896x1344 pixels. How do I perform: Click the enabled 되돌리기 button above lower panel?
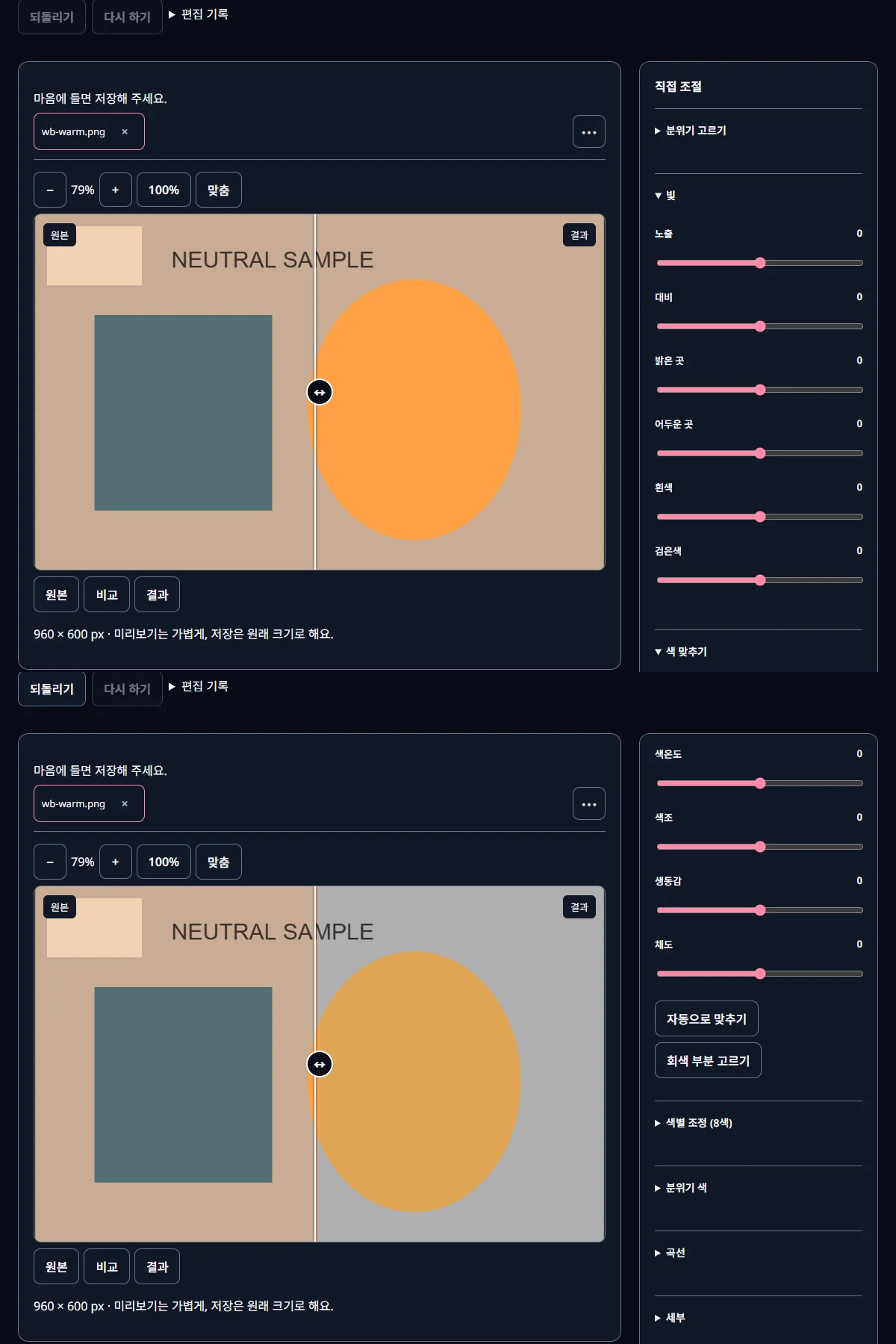(x=52, y=688)
